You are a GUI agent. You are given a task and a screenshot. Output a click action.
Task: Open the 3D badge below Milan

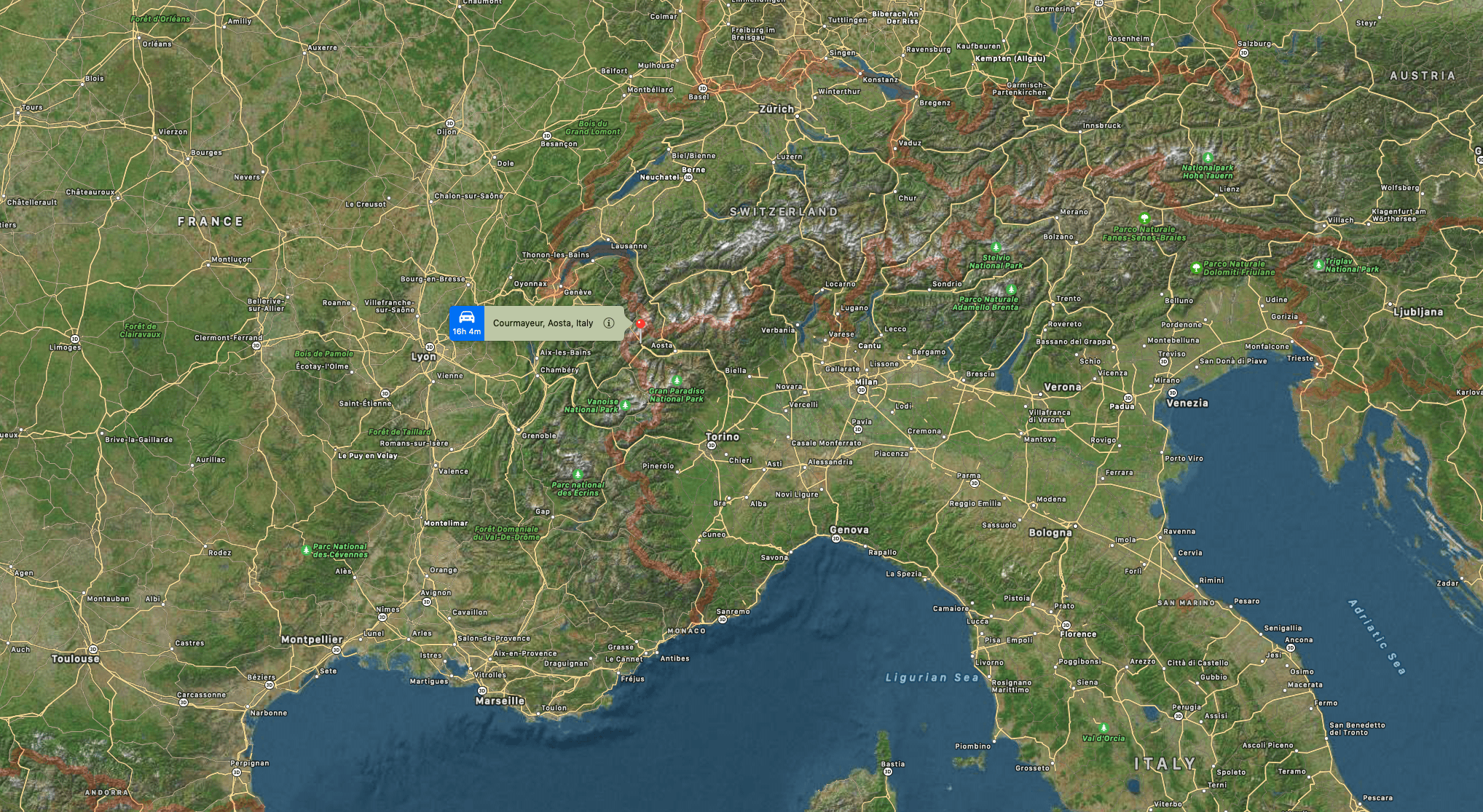coord(862,390)
